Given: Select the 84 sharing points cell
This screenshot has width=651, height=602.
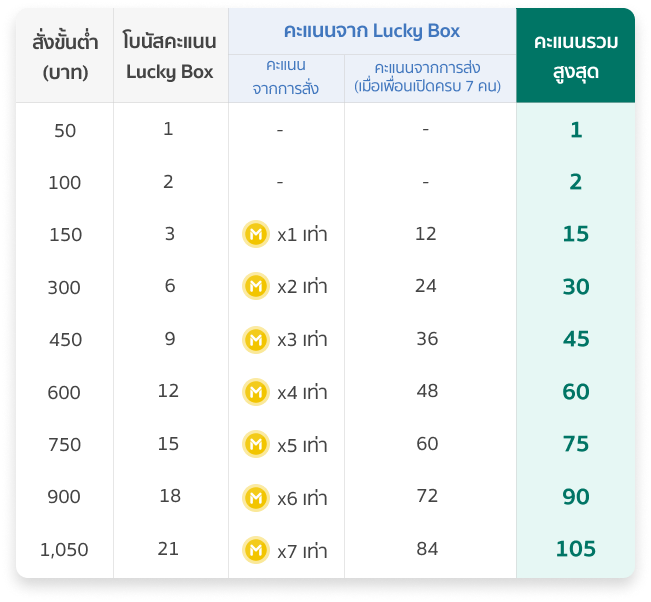Looking at the screenshot, I should (x=427, y=548).
